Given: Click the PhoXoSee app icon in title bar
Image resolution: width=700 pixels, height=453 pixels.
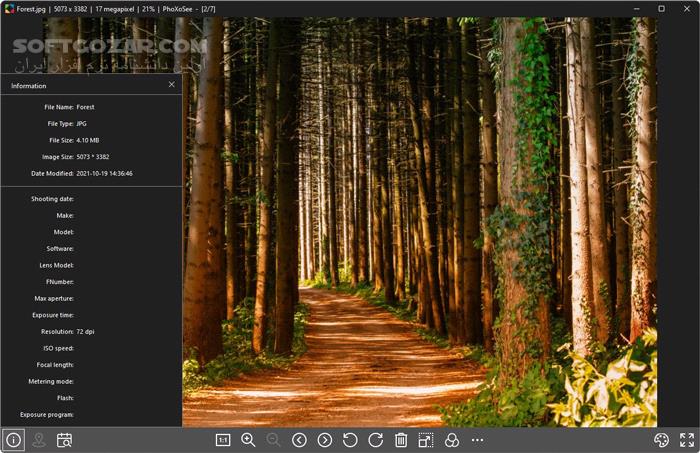Looking at the screenshot, I should [x=9, y=8].
